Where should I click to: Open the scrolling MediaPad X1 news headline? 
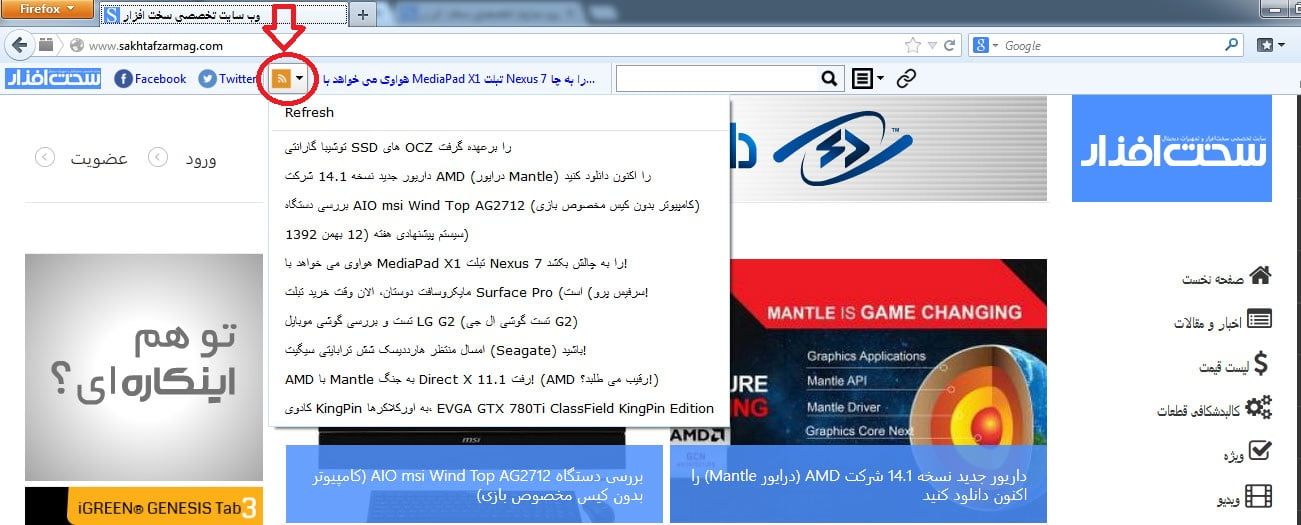pyautogui.click(x=458, y=79)
